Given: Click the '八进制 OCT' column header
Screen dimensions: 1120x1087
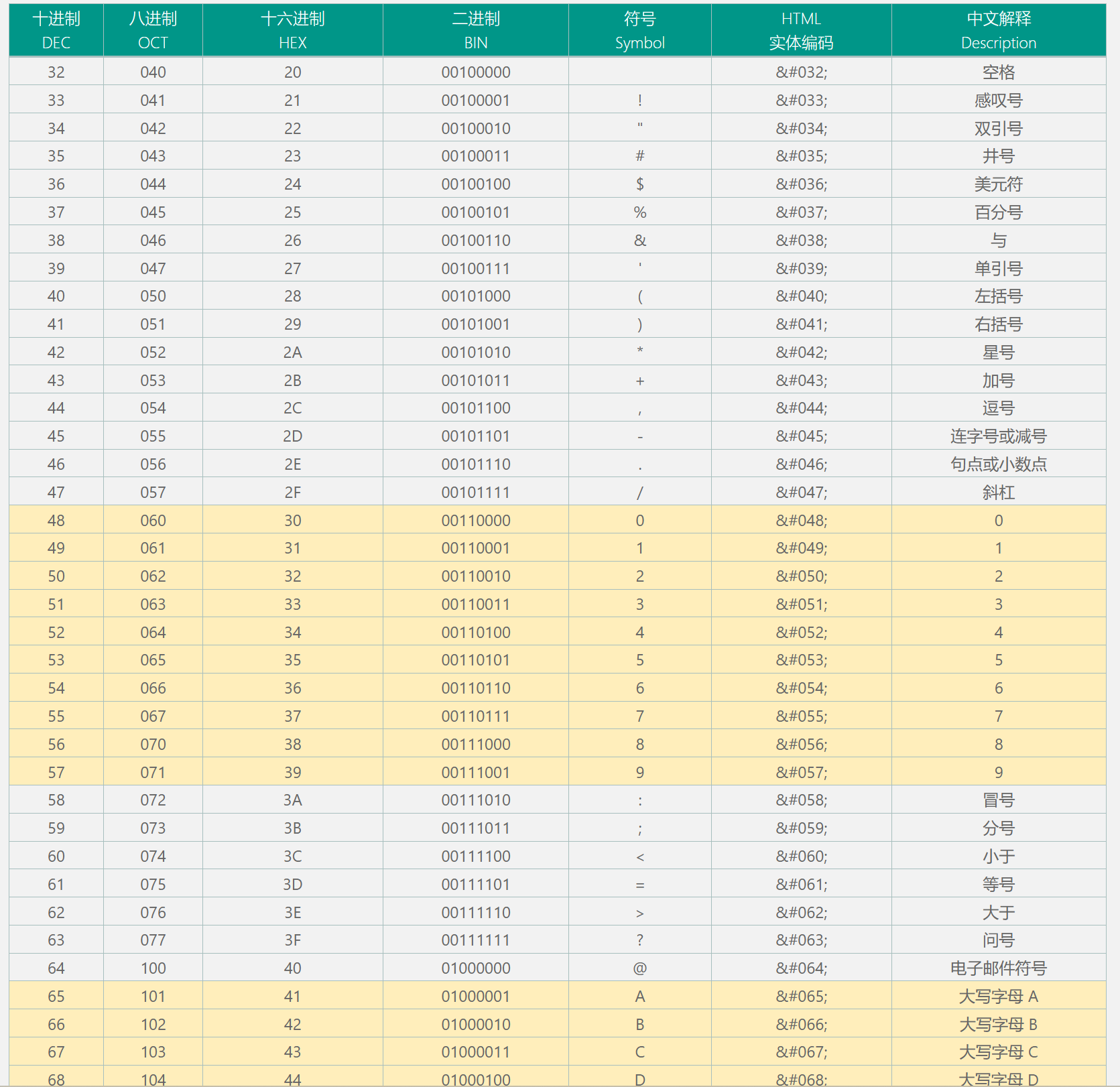Looking at the screenshot, I should tap(153, 30).
